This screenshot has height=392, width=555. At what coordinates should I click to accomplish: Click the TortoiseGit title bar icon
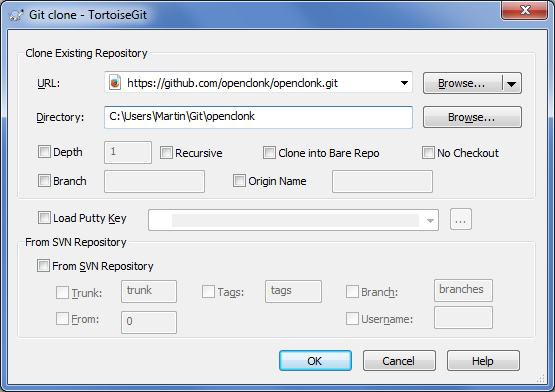click(16, 15)
